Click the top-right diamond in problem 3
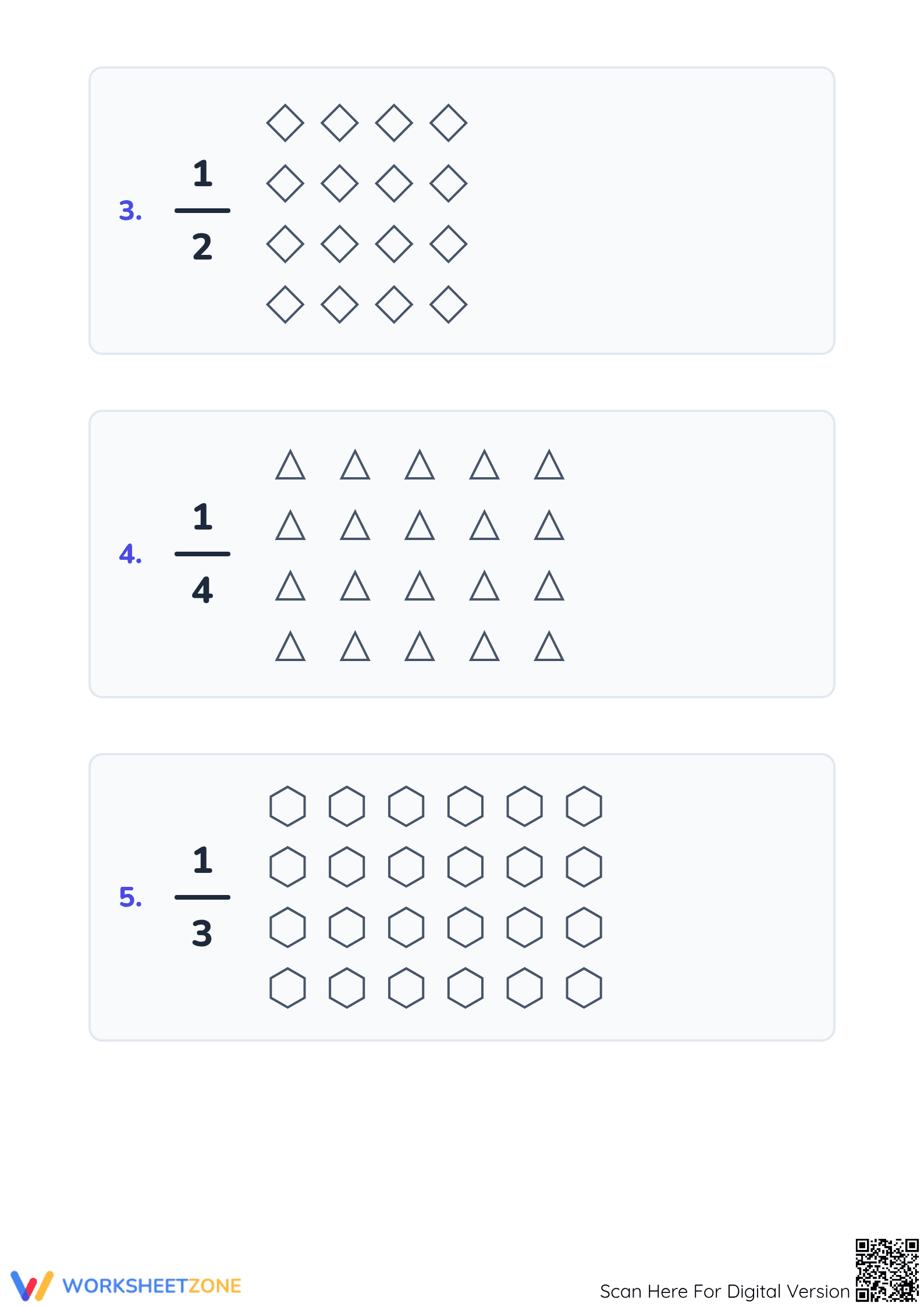Image resolution: width=924 pixels, height=1307 pixels. (x=449, y=123)
